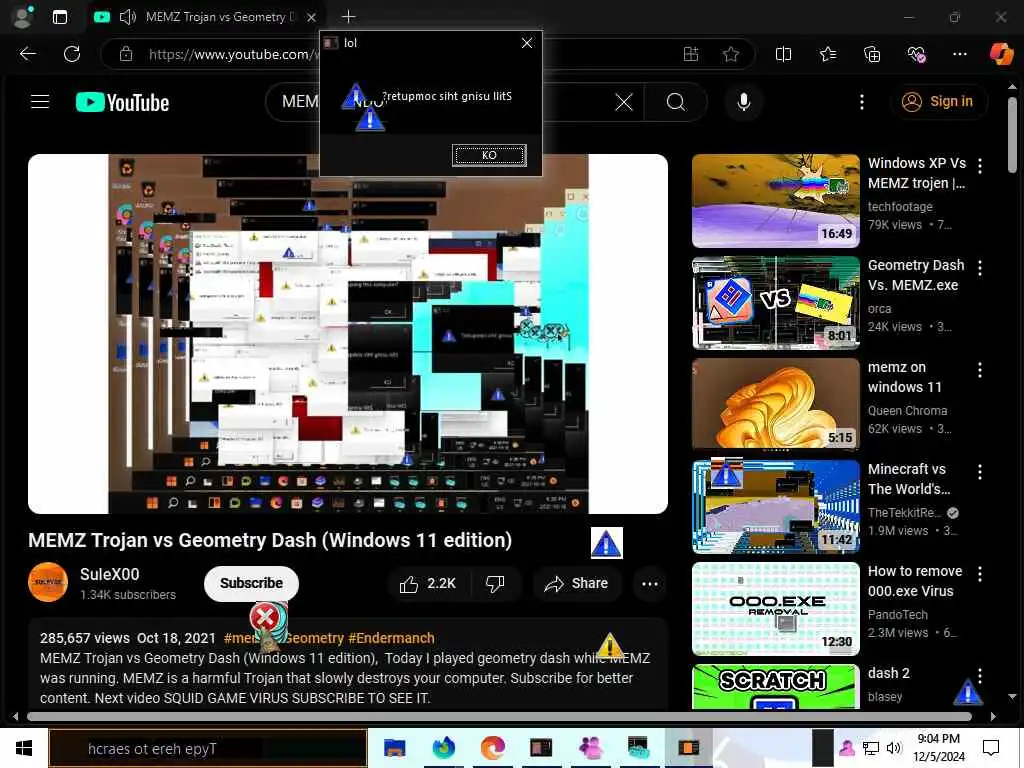Click the address bar URL
The height and width of the screenshot is (768, 1024).
[234, 54]
